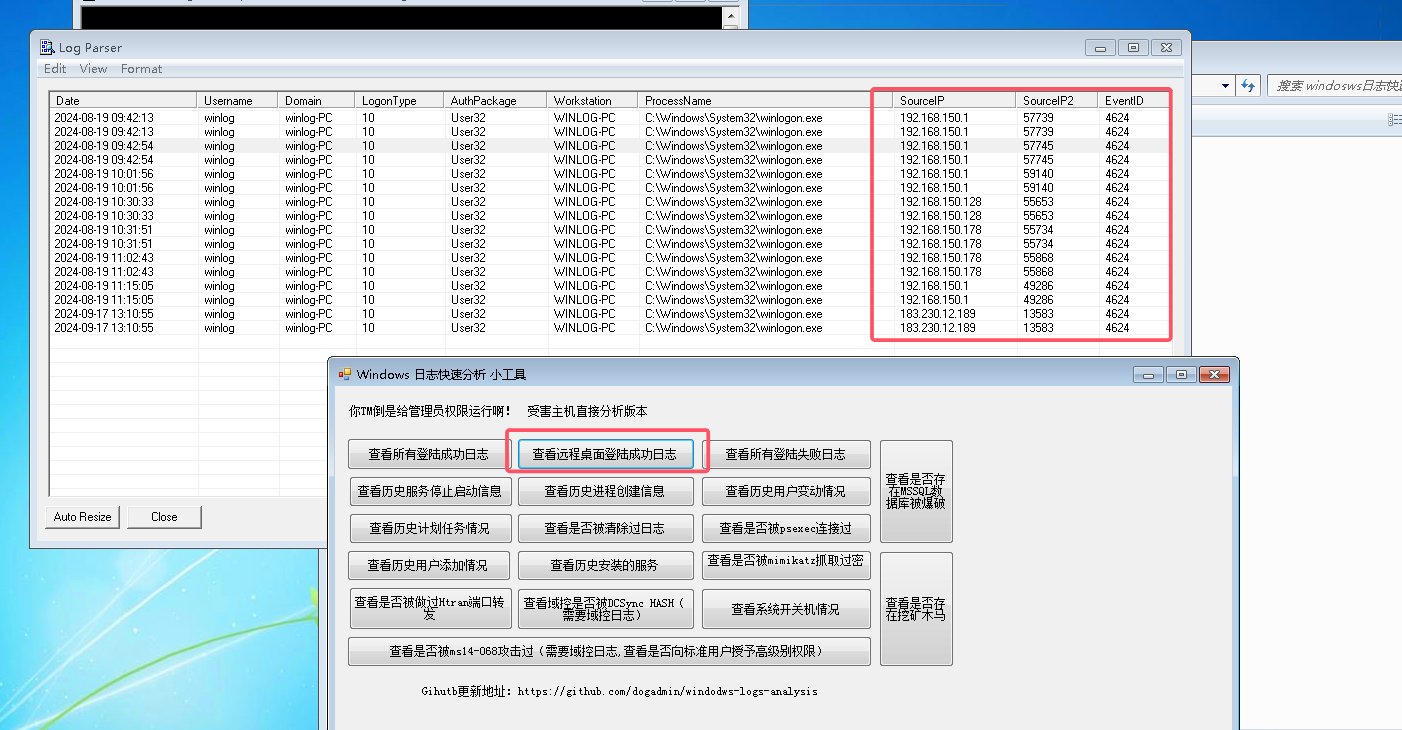Click 查看是否被清除过日志 button
Viewport: 1402px width, 730px height.
[604, 528]
